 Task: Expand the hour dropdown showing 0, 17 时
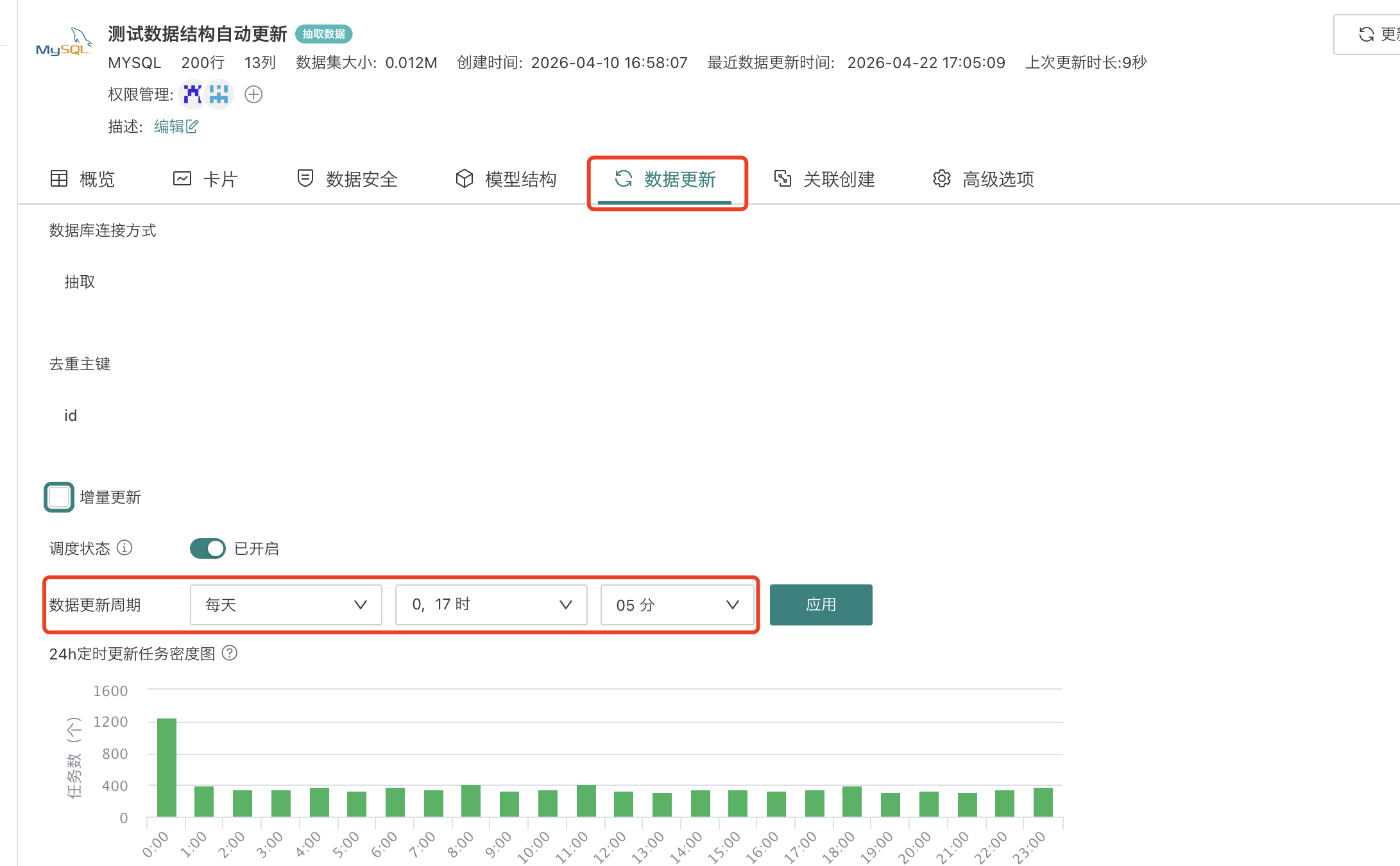[x=491, y=604]
